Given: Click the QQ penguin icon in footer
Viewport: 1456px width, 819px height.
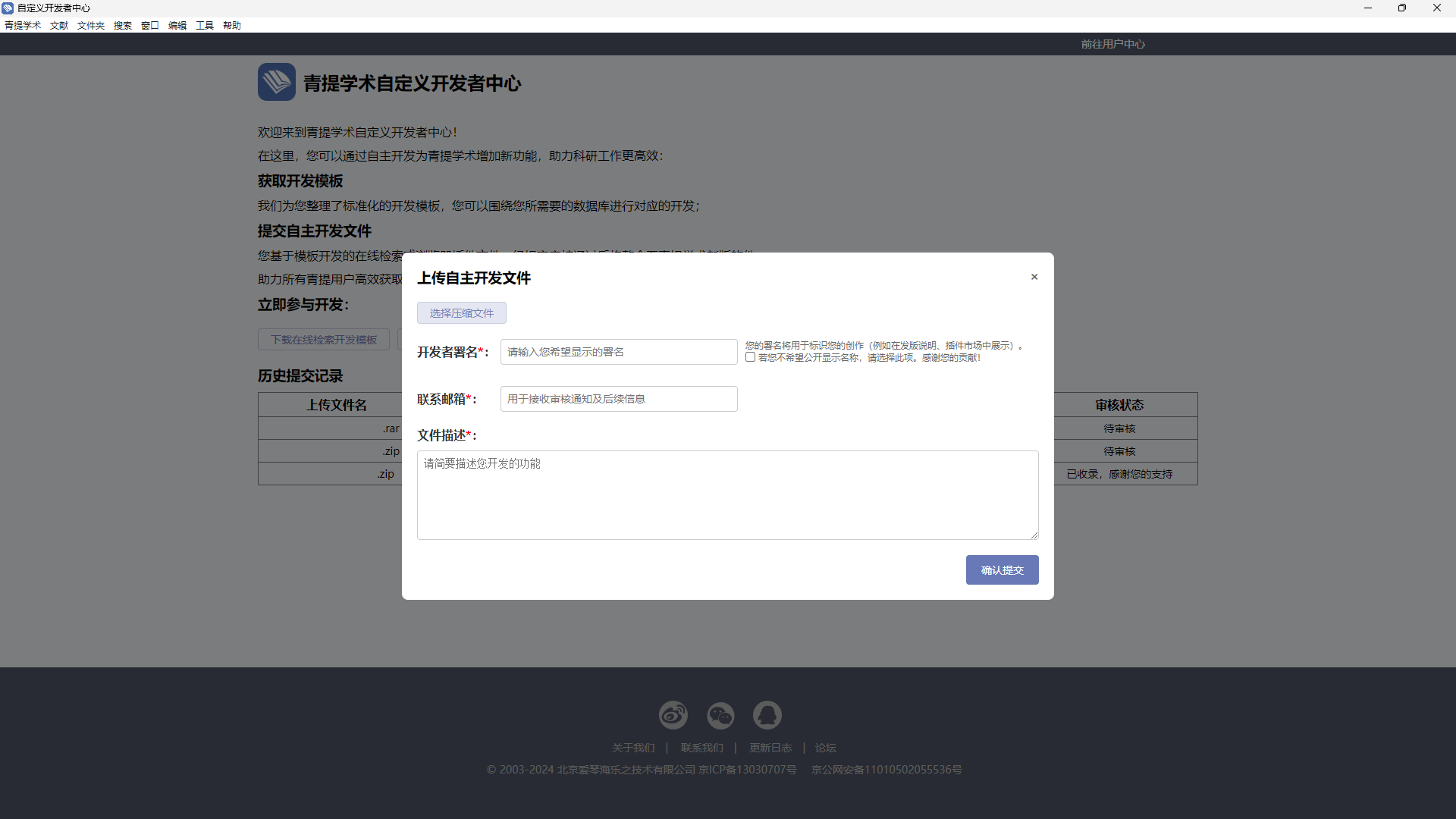Looking at the screenshot, I should click(767, 715).
